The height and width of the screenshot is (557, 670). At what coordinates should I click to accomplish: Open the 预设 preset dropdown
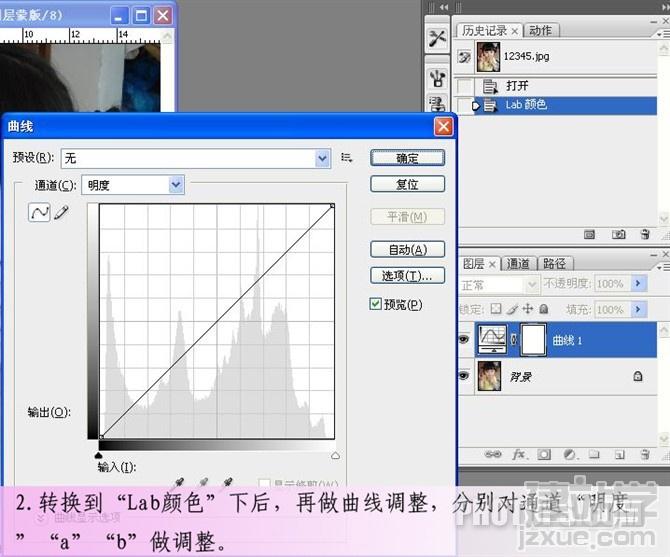pos(322,158)
